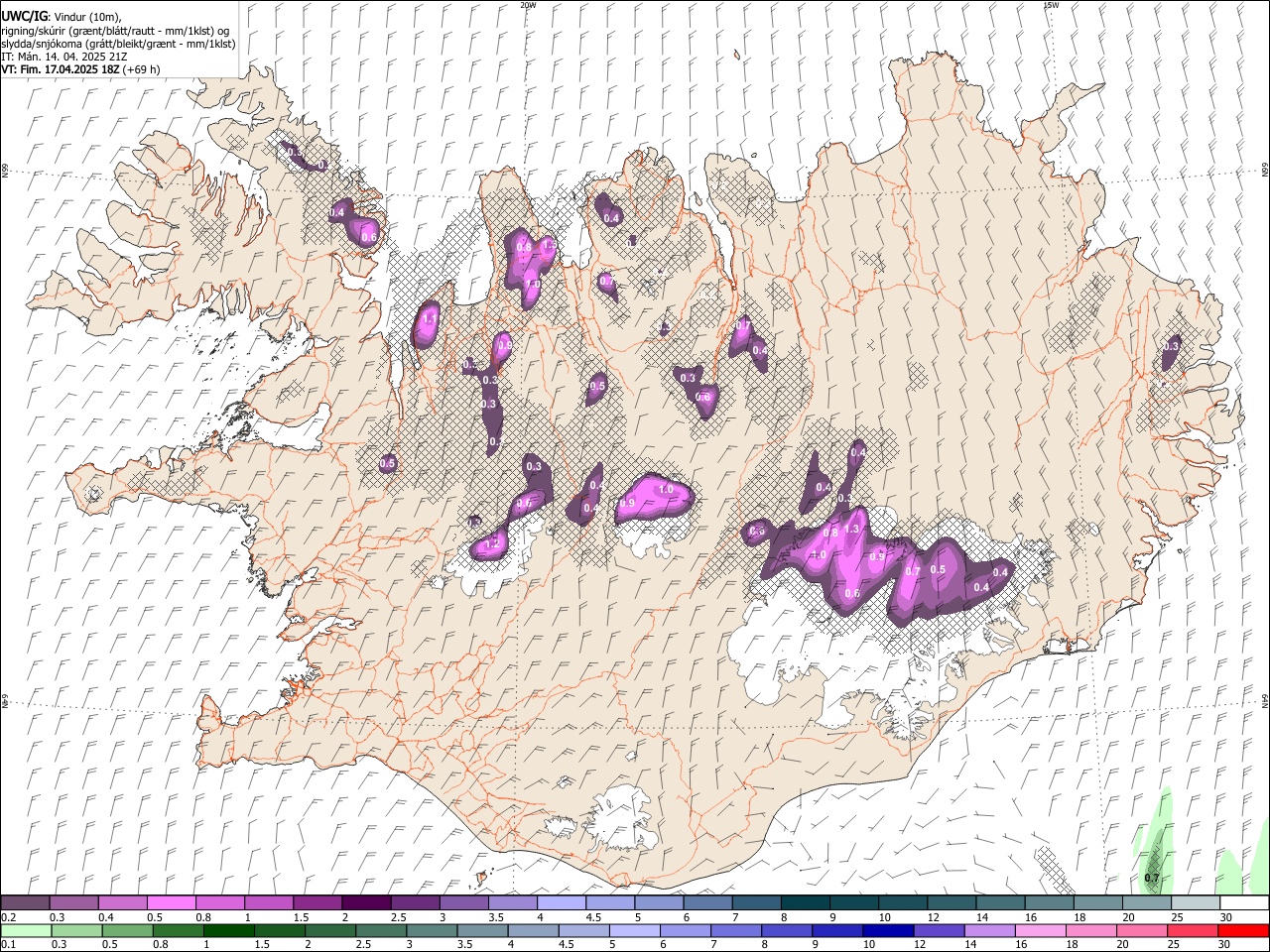Image resolution: width=1270 pixels, height=952 pixels.
Task: Click the 1.5 plum swatch in upper legend row
Action: (x=317, y=902)
